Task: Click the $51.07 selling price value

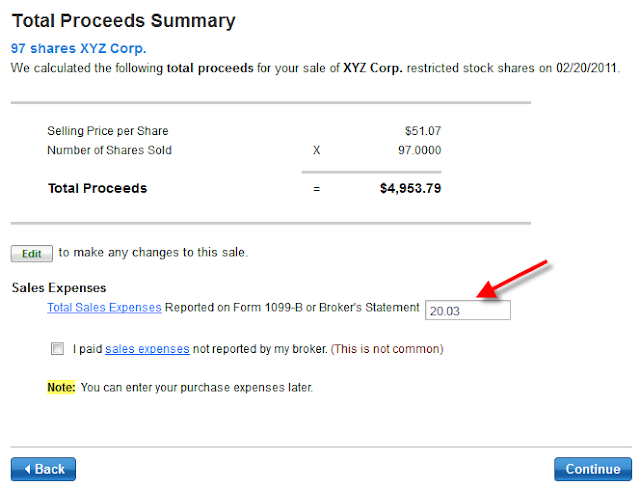Action: pos(423,132)
